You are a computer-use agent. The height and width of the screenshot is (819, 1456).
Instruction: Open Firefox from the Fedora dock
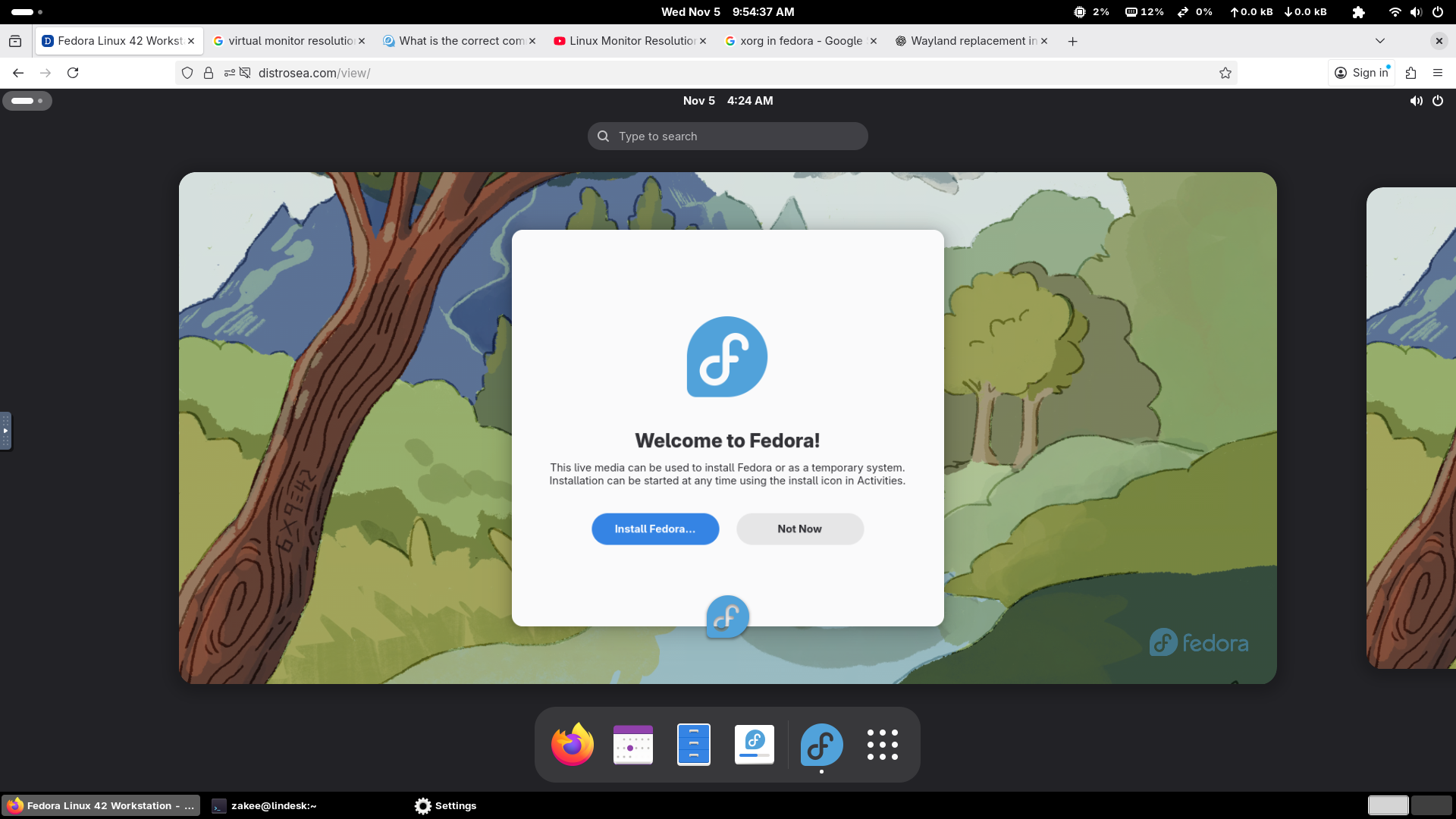(x=572, y=745)
